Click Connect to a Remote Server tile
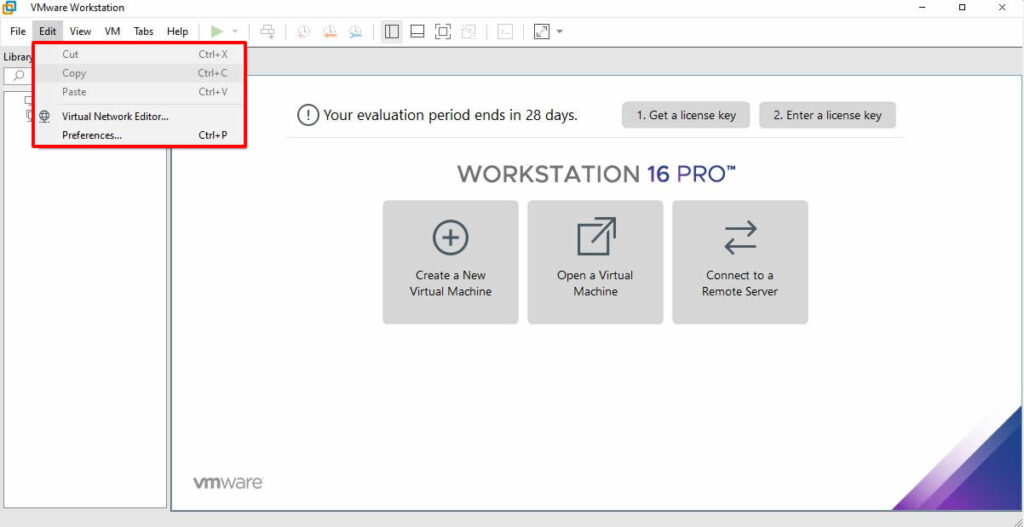1024x527 pixels. click(x=740, y=262)
